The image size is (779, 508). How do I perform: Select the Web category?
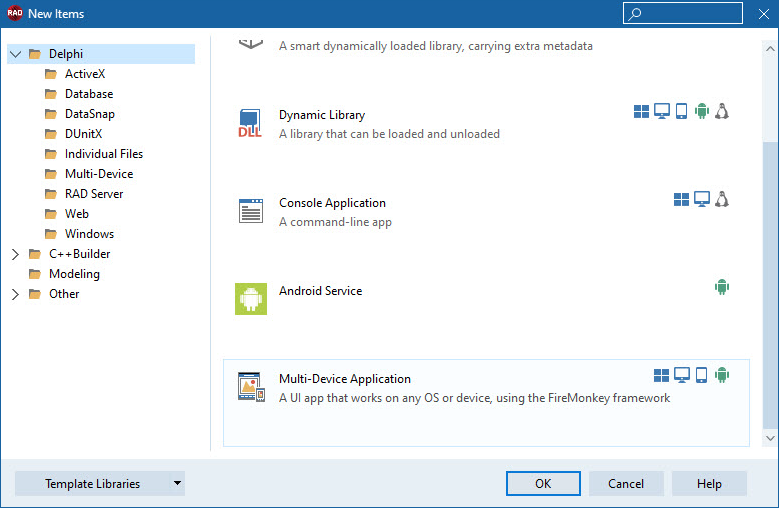tap(77, 214)
